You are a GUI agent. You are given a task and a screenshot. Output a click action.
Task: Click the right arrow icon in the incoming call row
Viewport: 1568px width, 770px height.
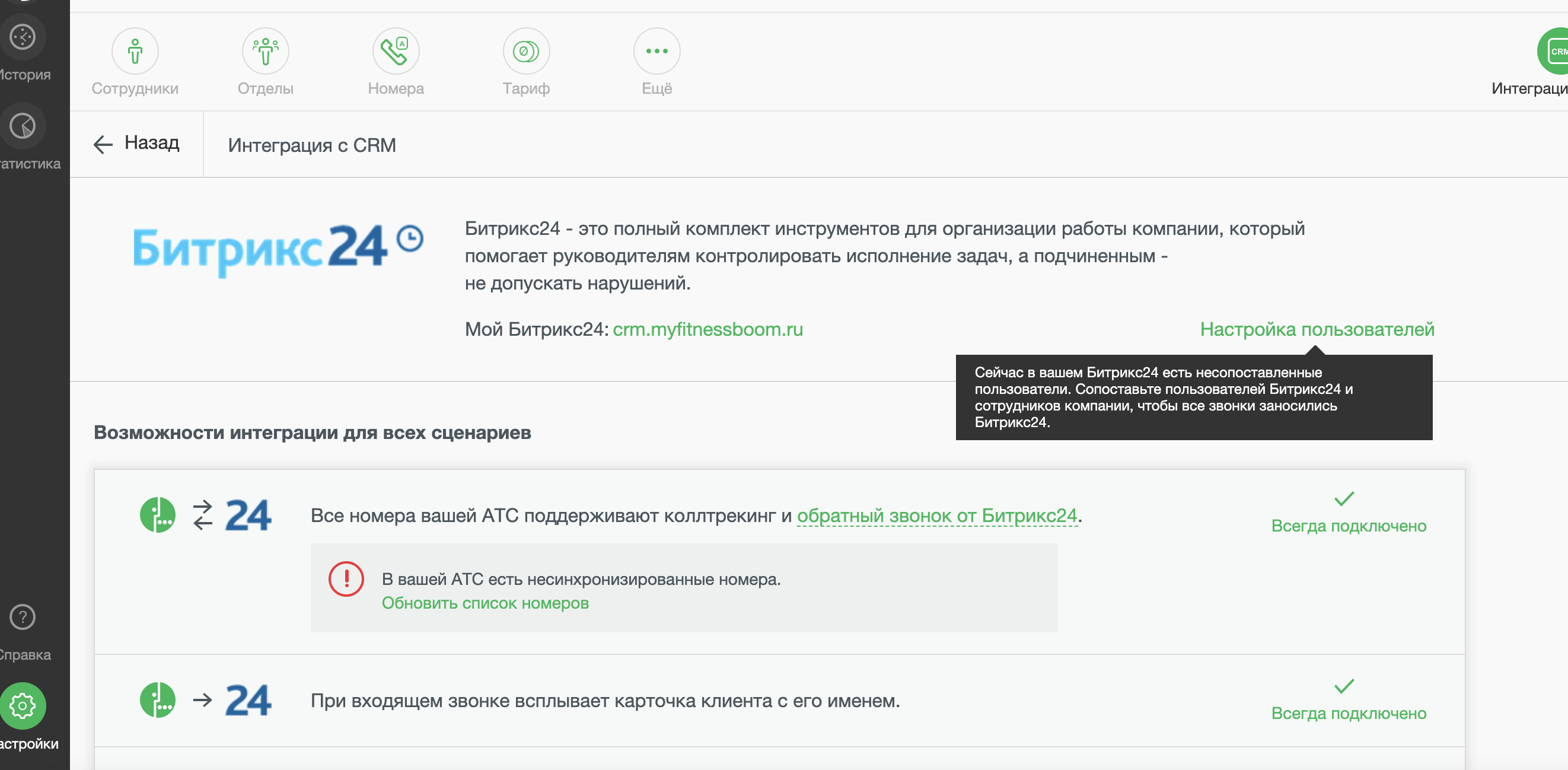(203, 700)
